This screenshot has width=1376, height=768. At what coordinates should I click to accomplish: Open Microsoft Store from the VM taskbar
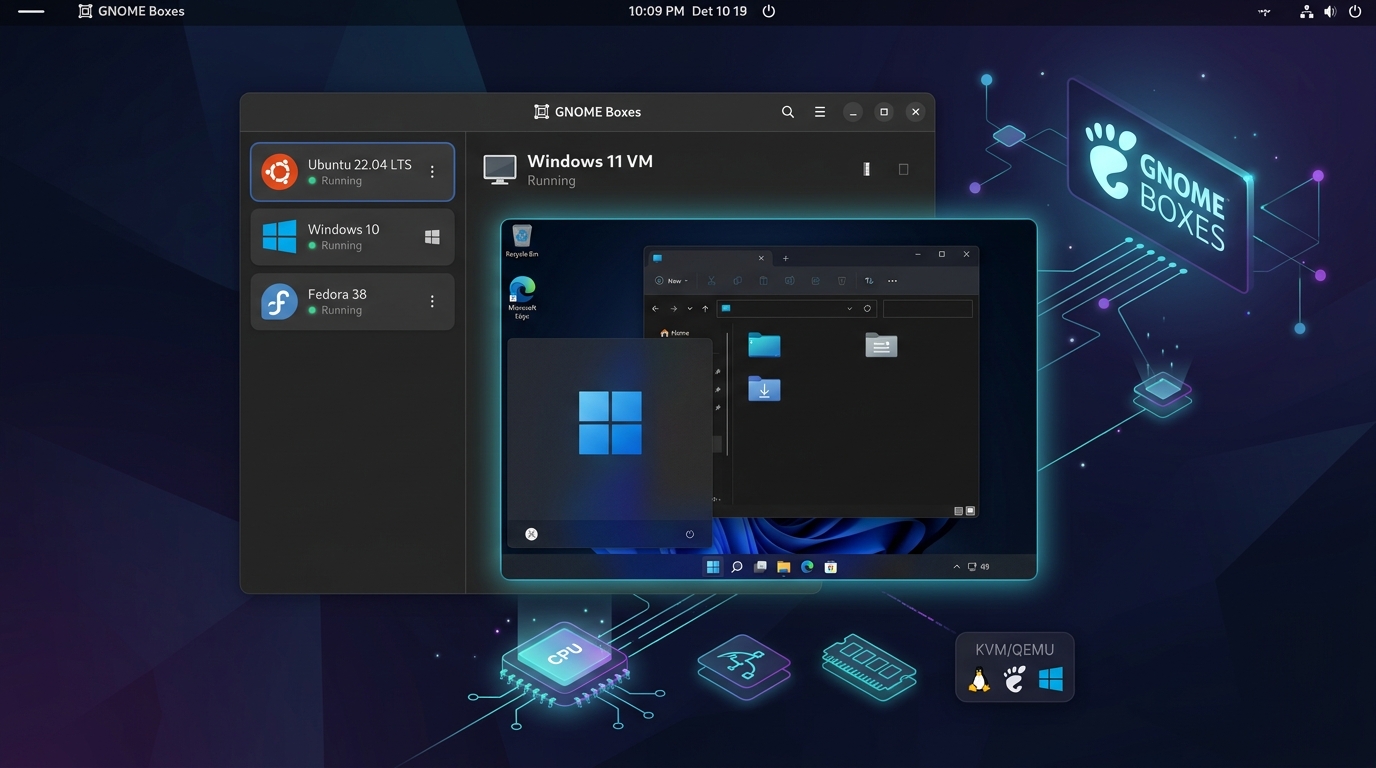coord(831,567)
